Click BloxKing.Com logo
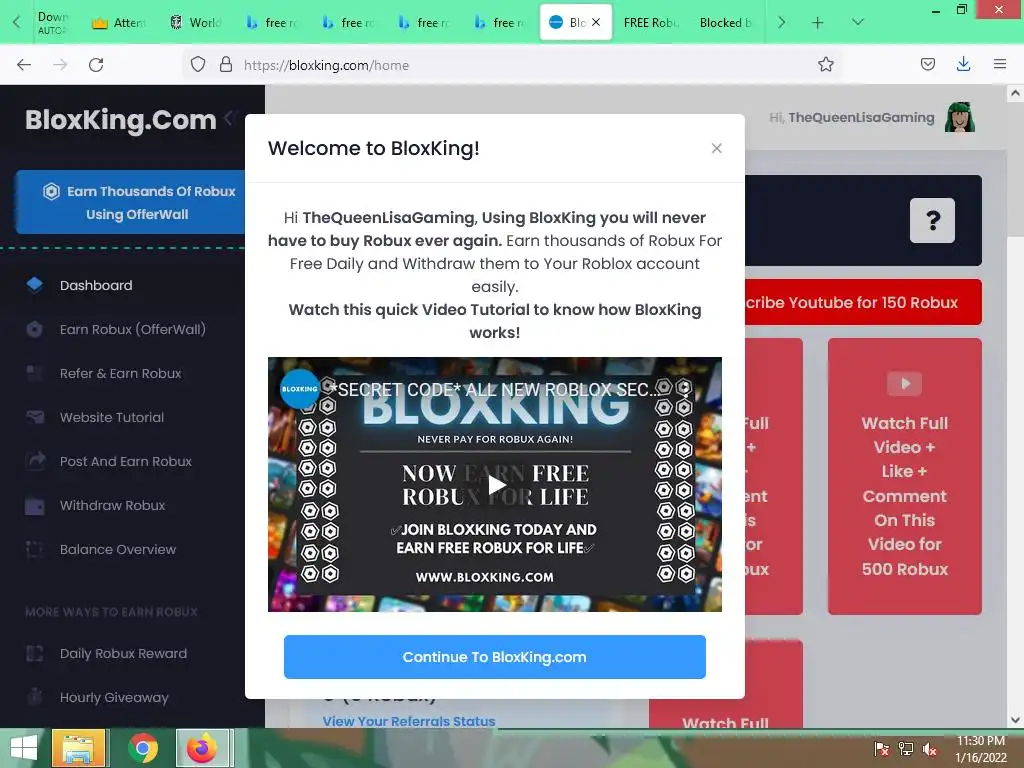This screenshot has height=768, width=1024. (121, 120)
